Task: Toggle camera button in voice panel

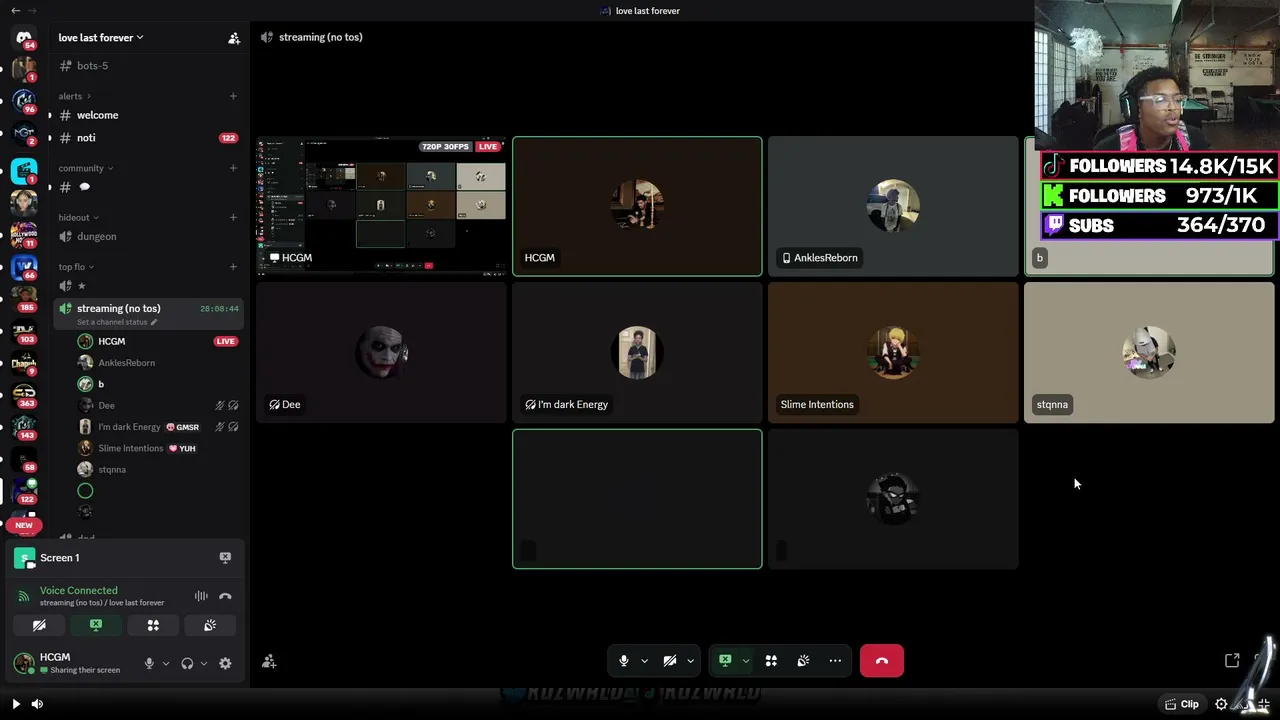Action: point(39,625)
